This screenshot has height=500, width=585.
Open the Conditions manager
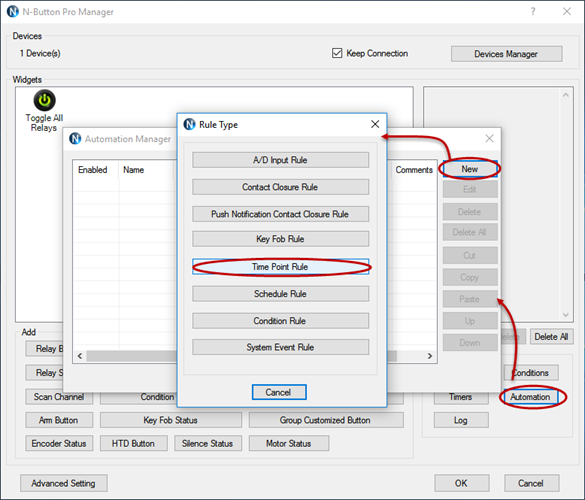[531, 372]
